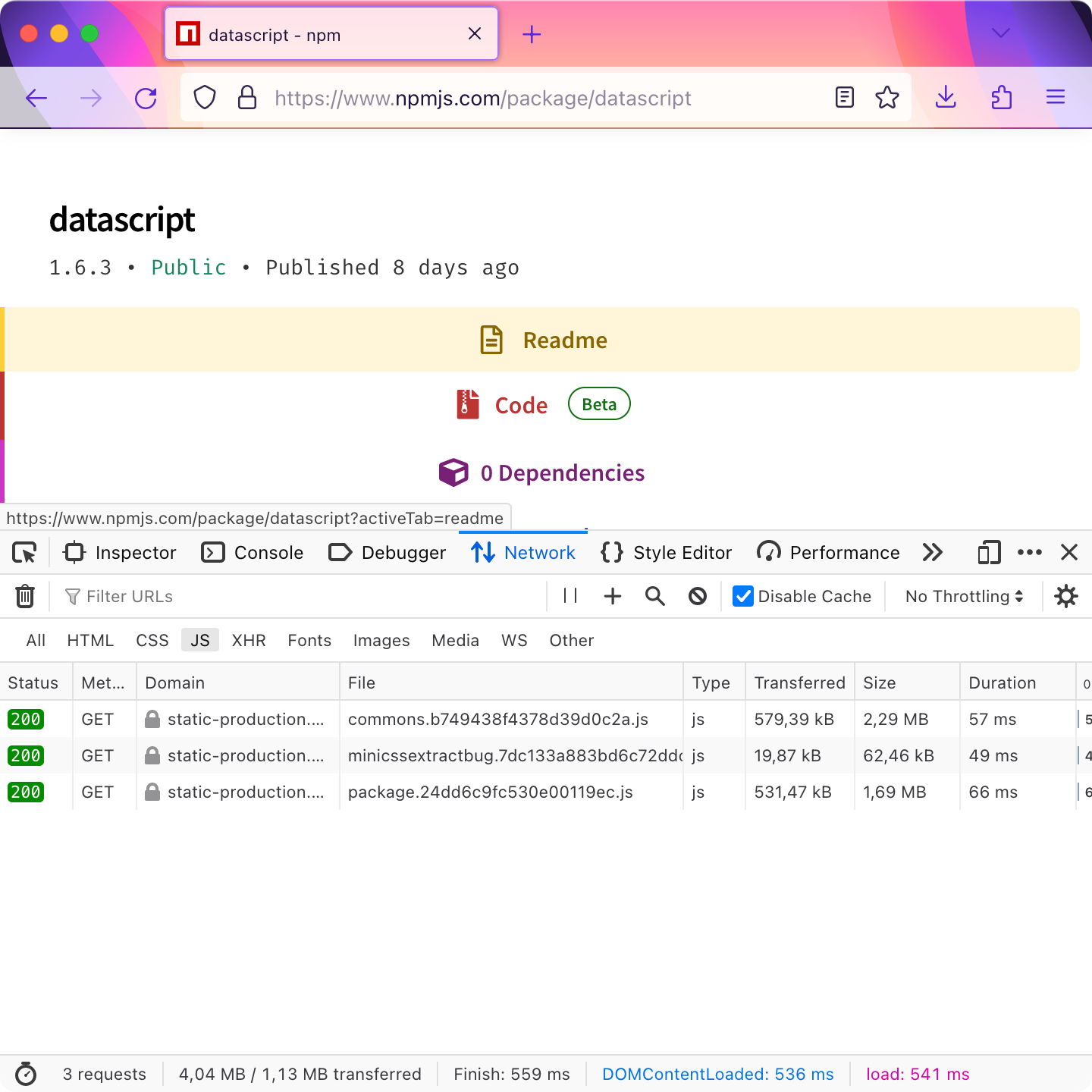Open DevTools meatball menu
The image size is (1092, 1092).
1029,553
